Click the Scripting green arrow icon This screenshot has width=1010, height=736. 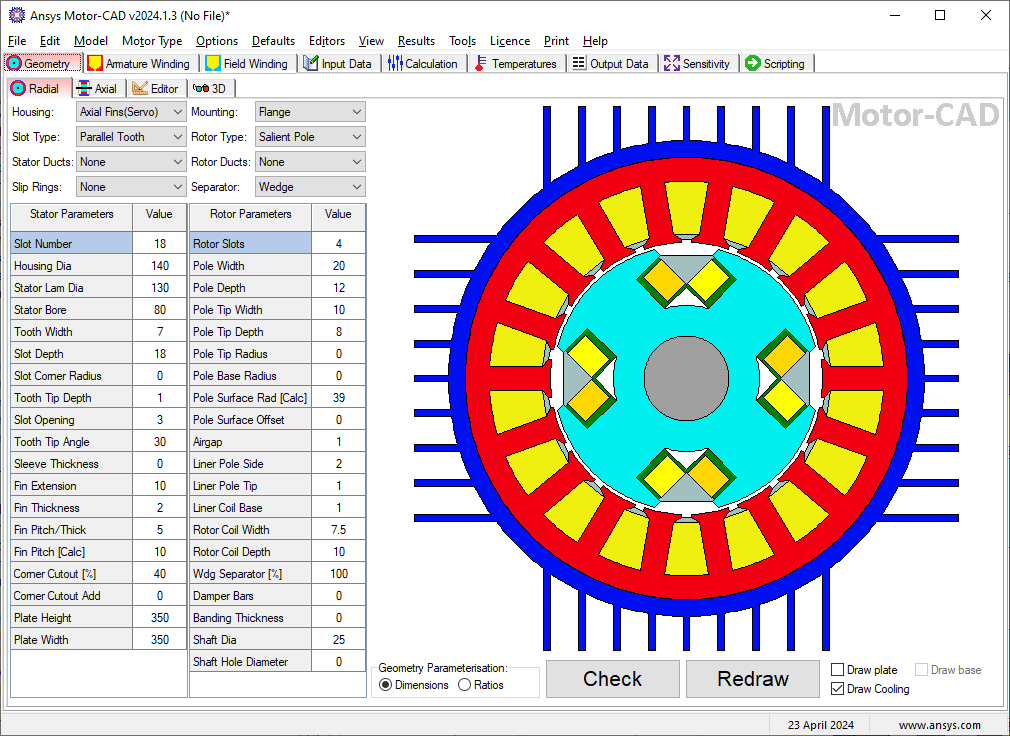coord(752,63)
